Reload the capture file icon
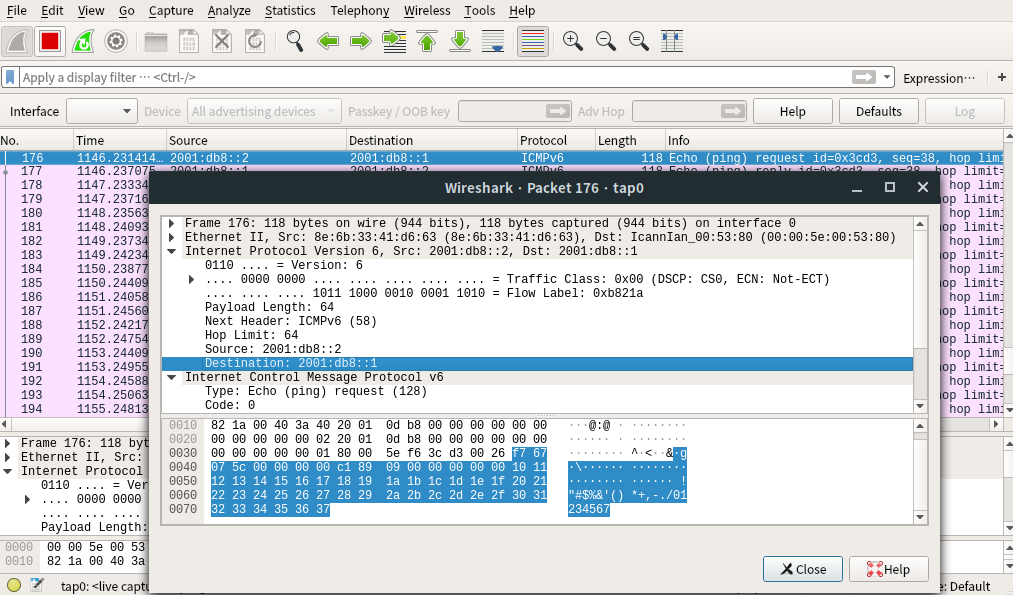1013x595 pixels. point(255,41)
